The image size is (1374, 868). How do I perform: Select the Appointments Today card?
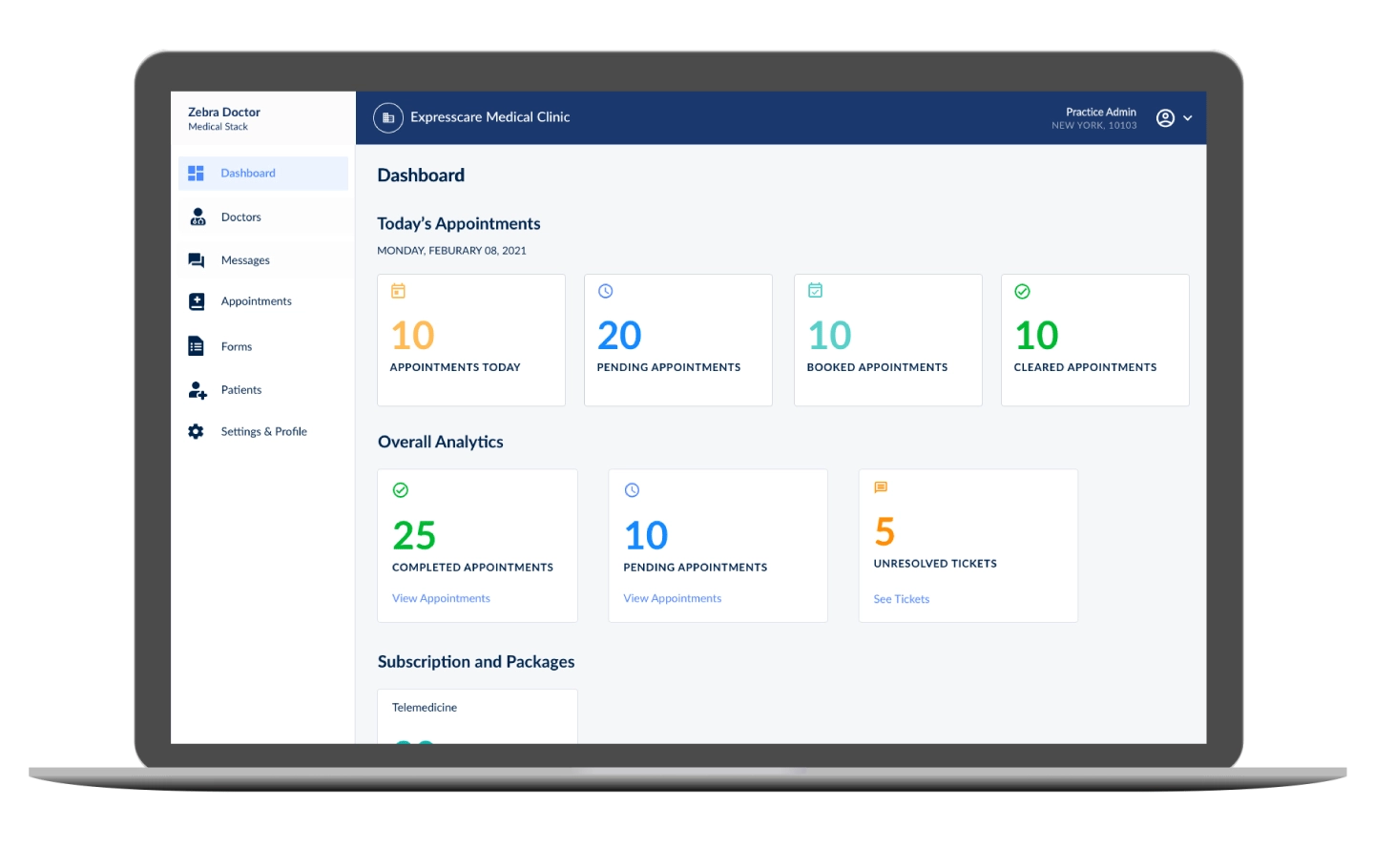tap(471, 341)
